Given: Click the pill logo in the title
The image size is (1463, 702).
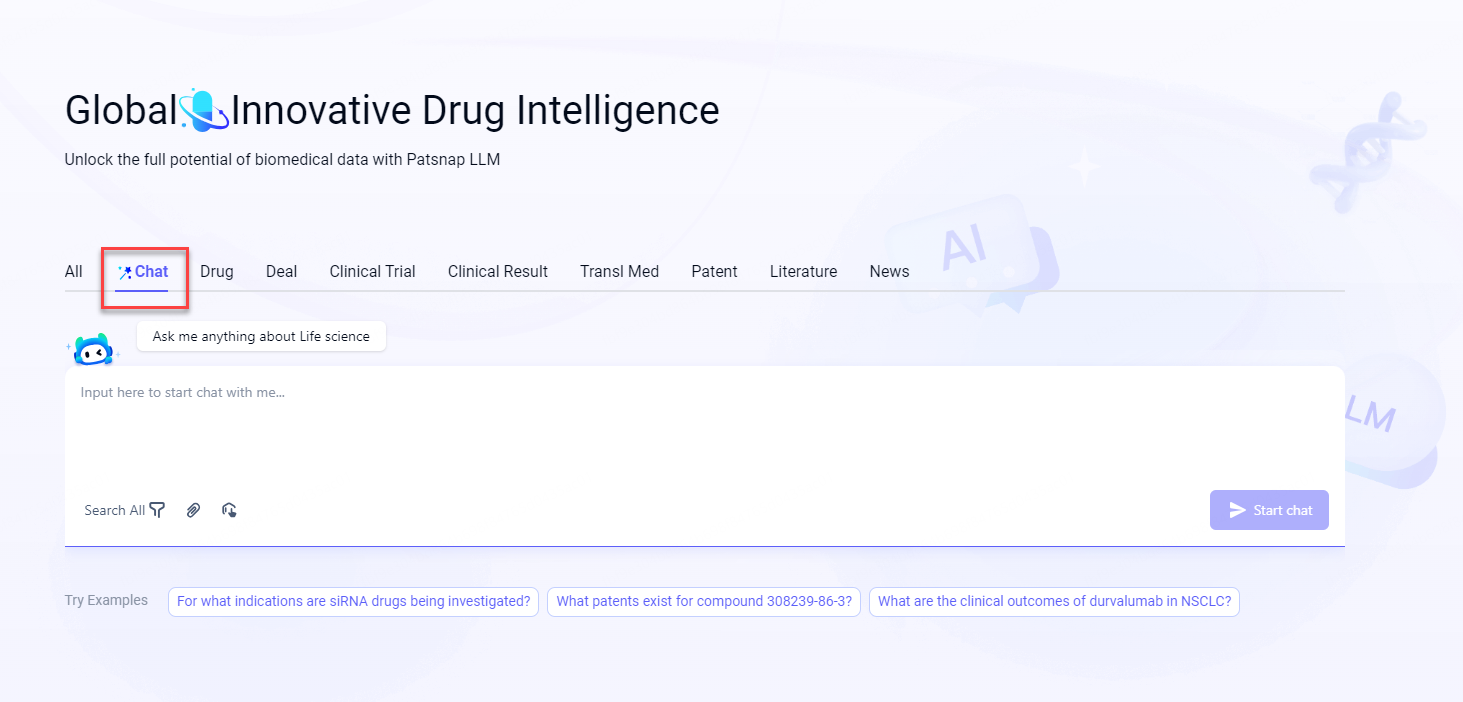Looking at the screenshot, I should [204, 111].
